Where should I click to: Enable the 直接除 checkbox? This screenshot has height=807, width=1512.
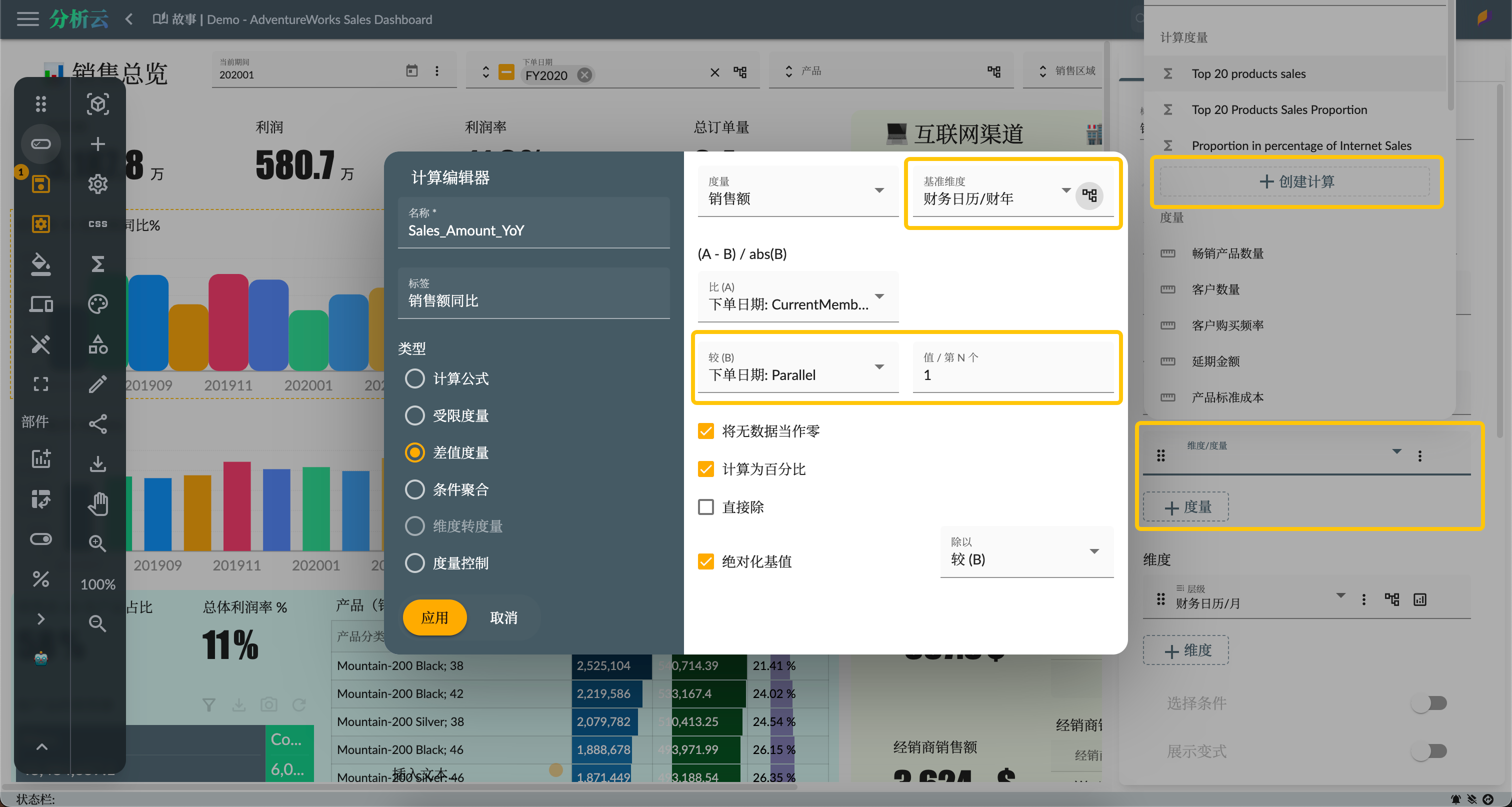(x=706, y=507)
